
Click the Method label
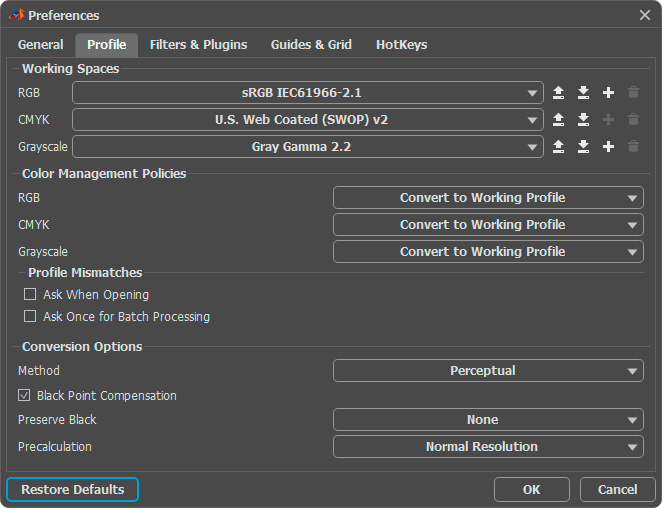[x=39, y=371]
